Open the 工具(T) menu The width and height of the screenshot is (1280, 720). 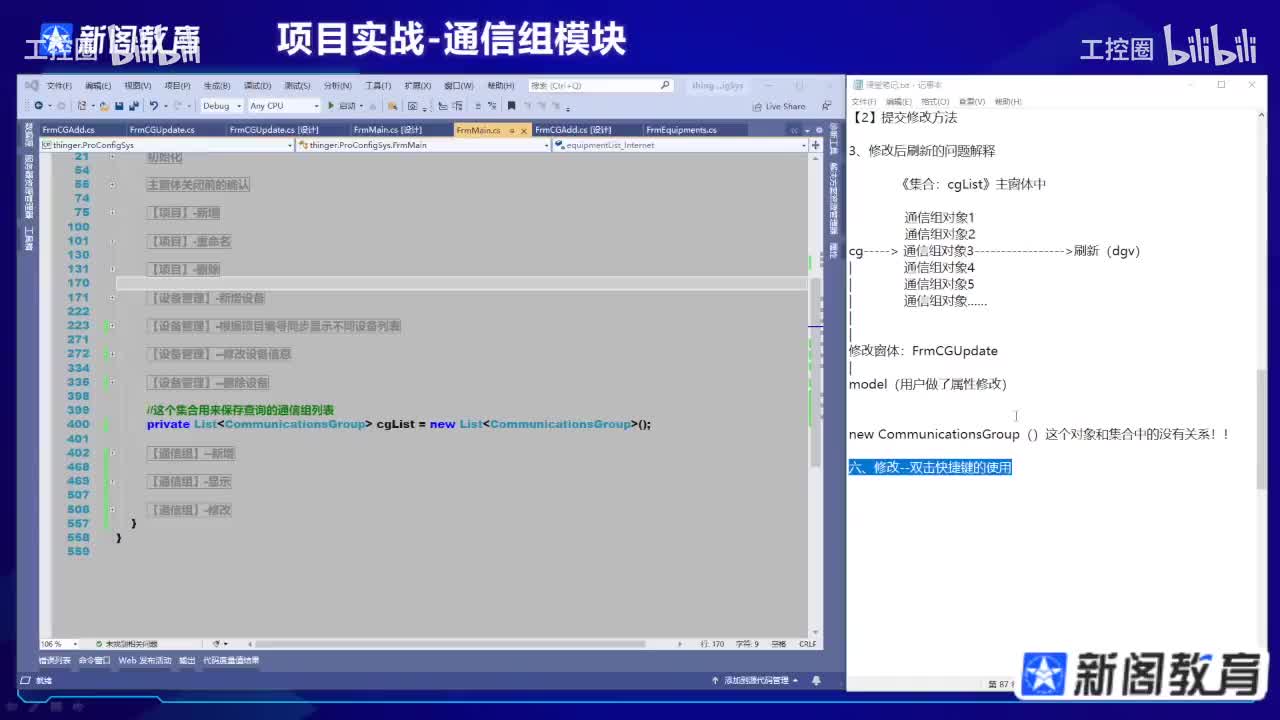377,86
